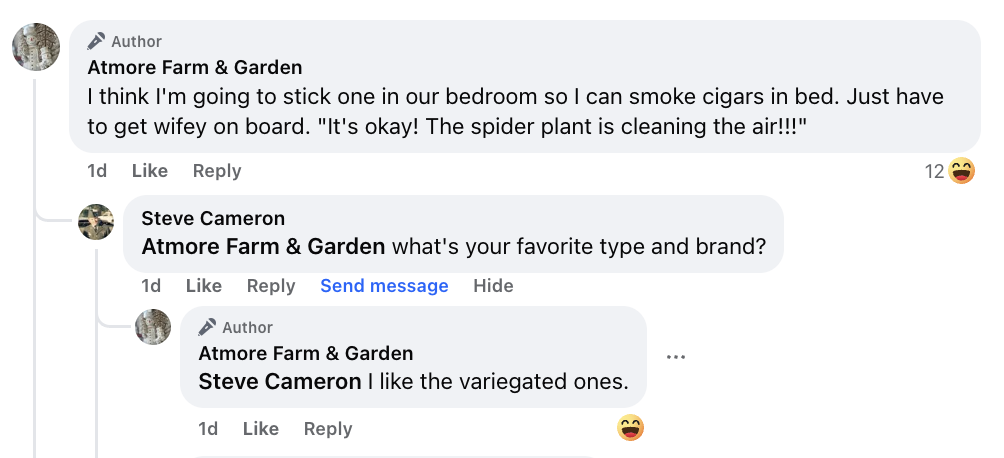Hide Steve Cameron's comment
1004x458 pixels.
pyautogui.click(x=493, y=286)
